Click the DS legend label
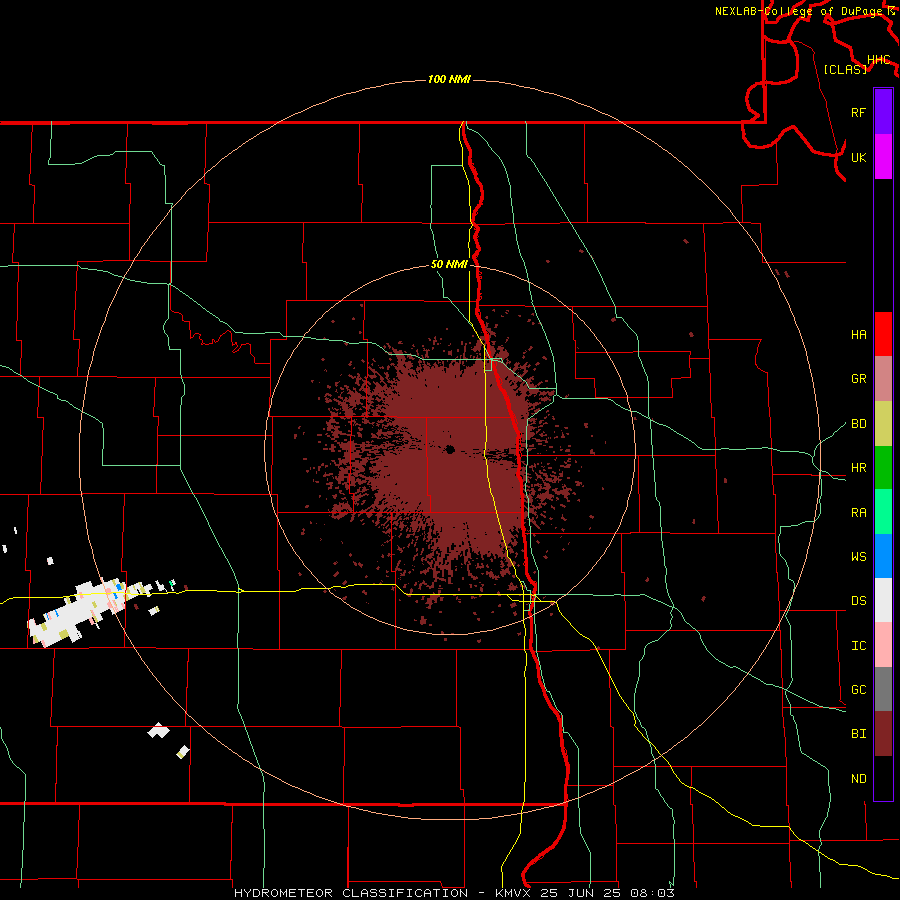This screenshot has width=900, height=900. [x=858, y=601]
